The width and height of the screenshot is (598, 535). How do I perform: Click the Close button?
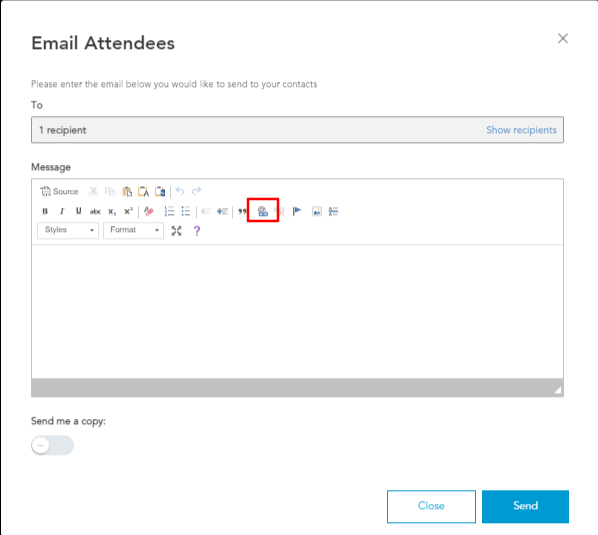431,506
